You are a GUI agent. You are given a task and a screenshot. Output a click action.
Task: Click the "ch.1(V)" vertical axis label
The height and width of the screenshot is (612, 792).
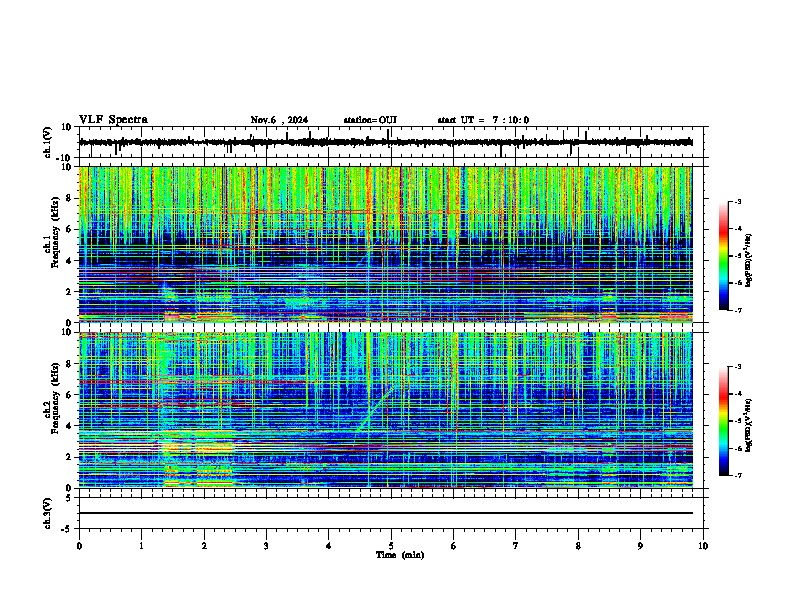coord(48,142)
